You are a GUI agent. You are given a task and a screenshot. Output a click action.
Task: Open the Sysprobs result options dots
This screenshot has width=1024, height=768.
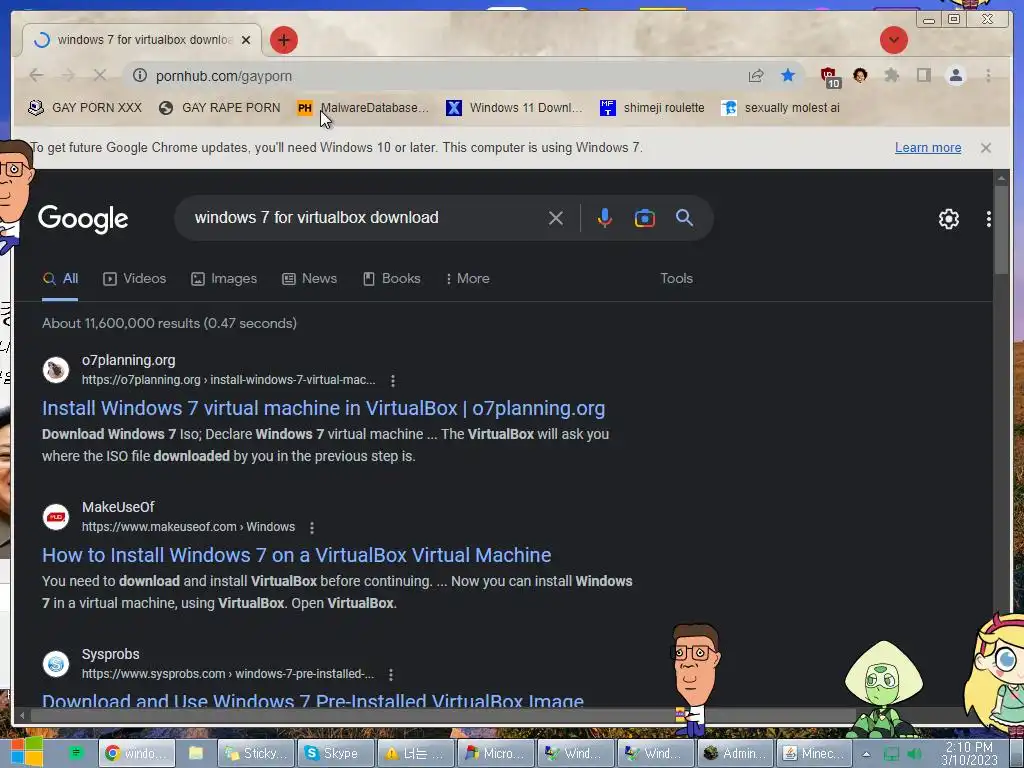click(x=391, y=674)
